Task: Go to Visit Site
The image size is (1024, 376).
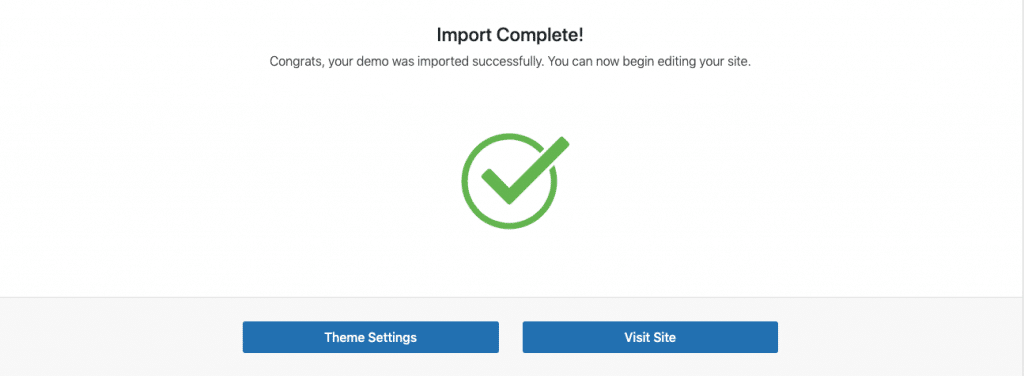Action: [650, 337]
